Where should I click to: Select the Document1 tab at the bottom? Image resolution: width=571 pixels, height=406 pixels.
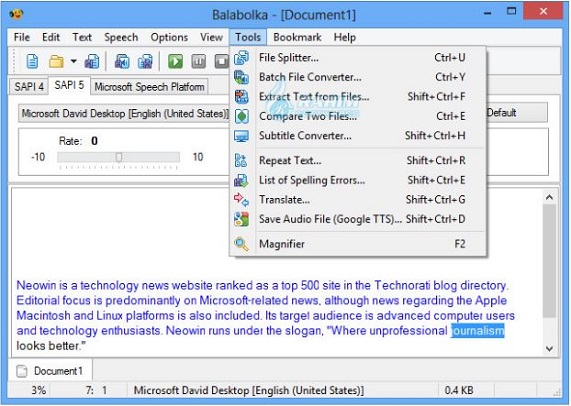tap(50, 371)
